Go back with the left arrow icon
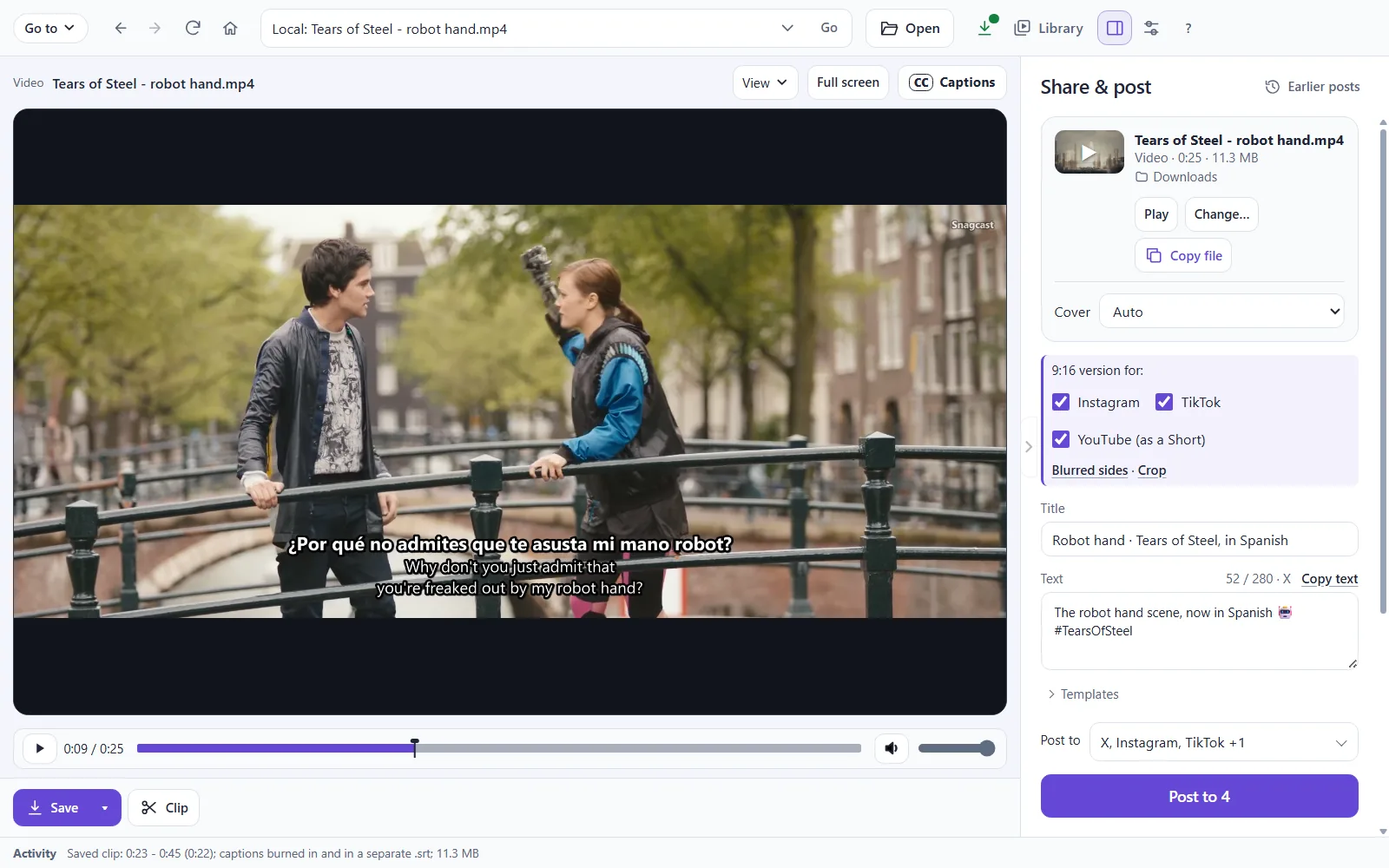Viewport: 1389px width, 868px height. pyautogui.click(x=121, y=29)
